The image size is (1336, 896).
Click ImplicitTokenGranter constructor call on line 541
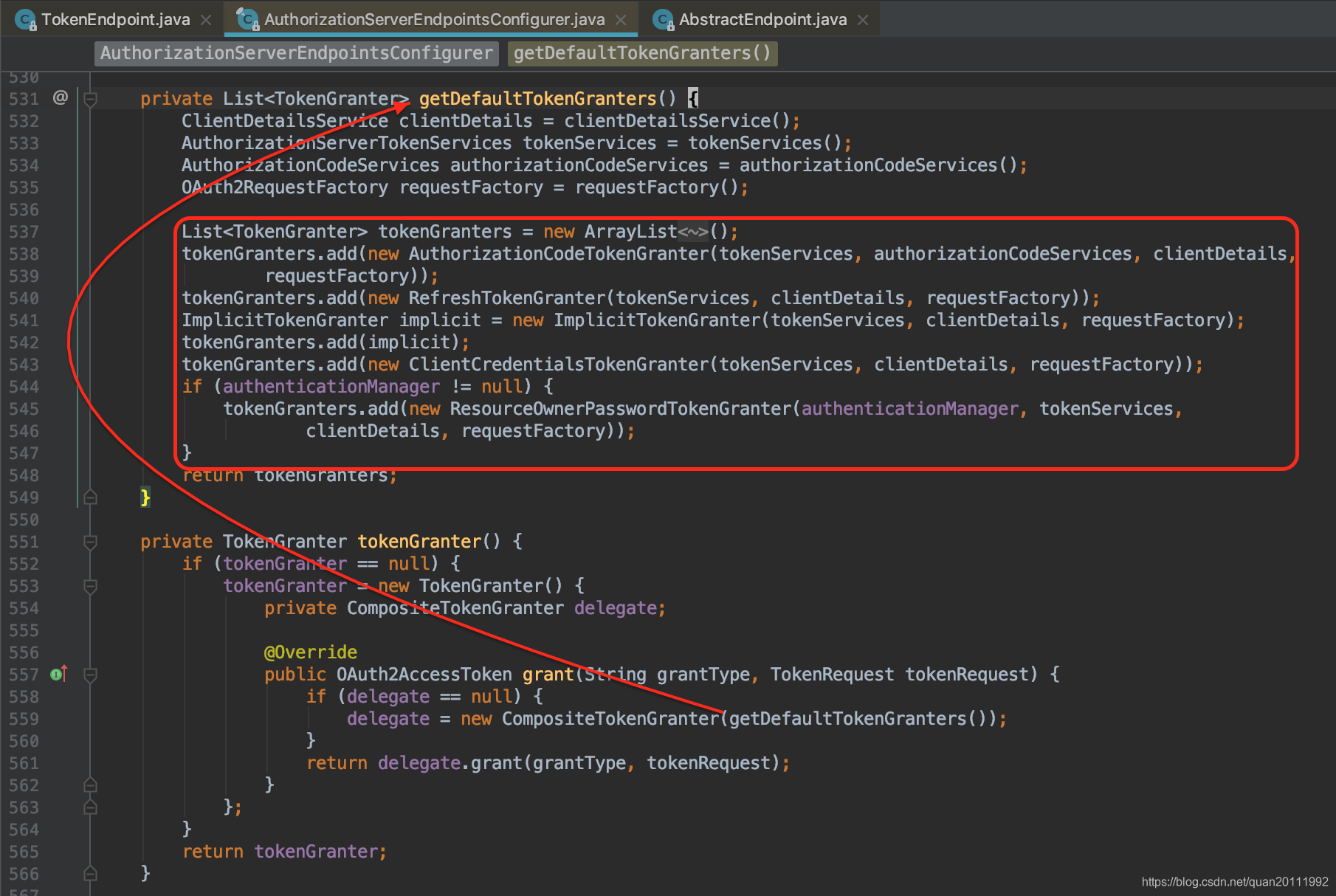[x=657, y=320]
